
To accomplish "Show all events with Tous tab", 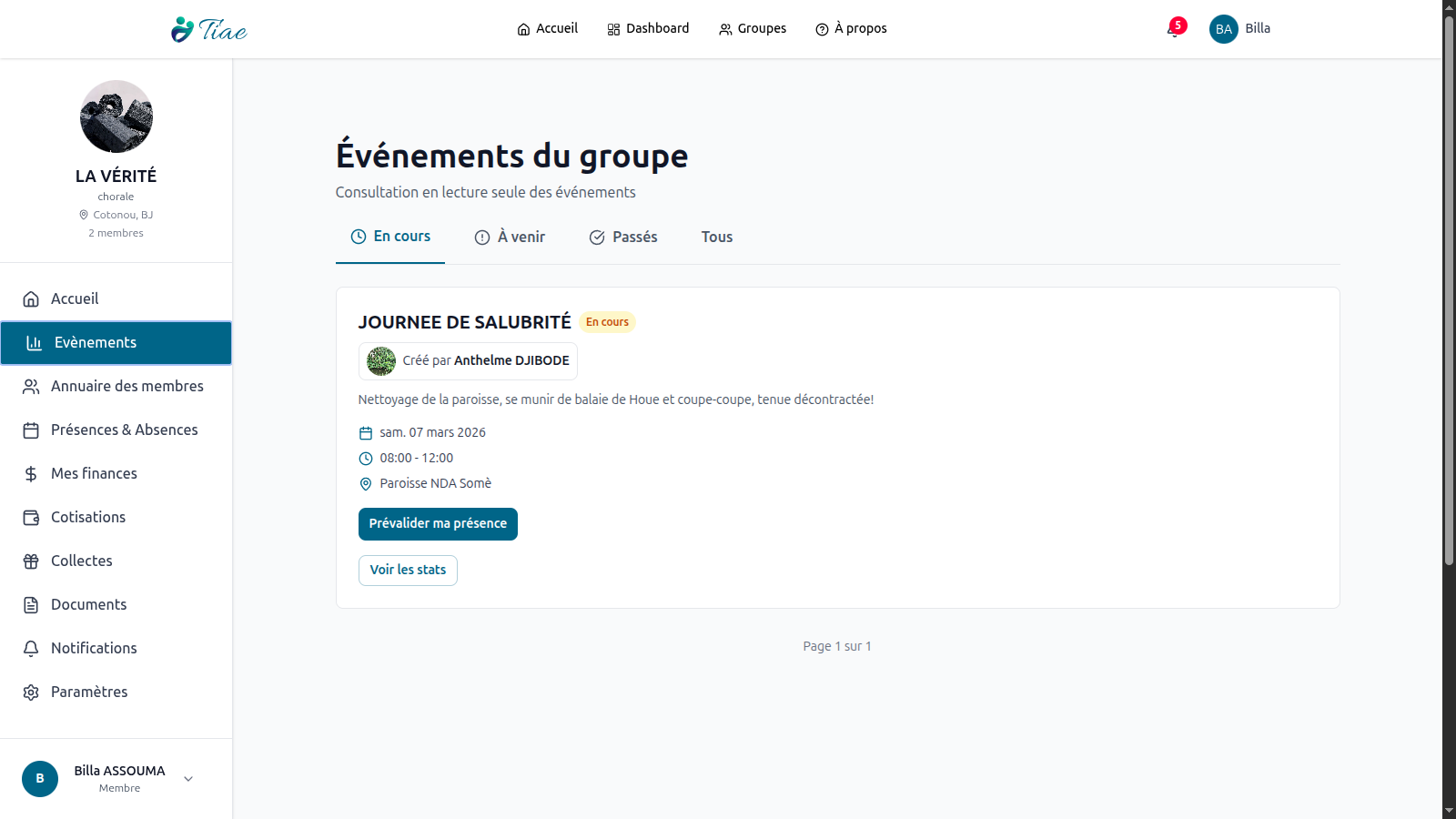I will tap(717, 238).
